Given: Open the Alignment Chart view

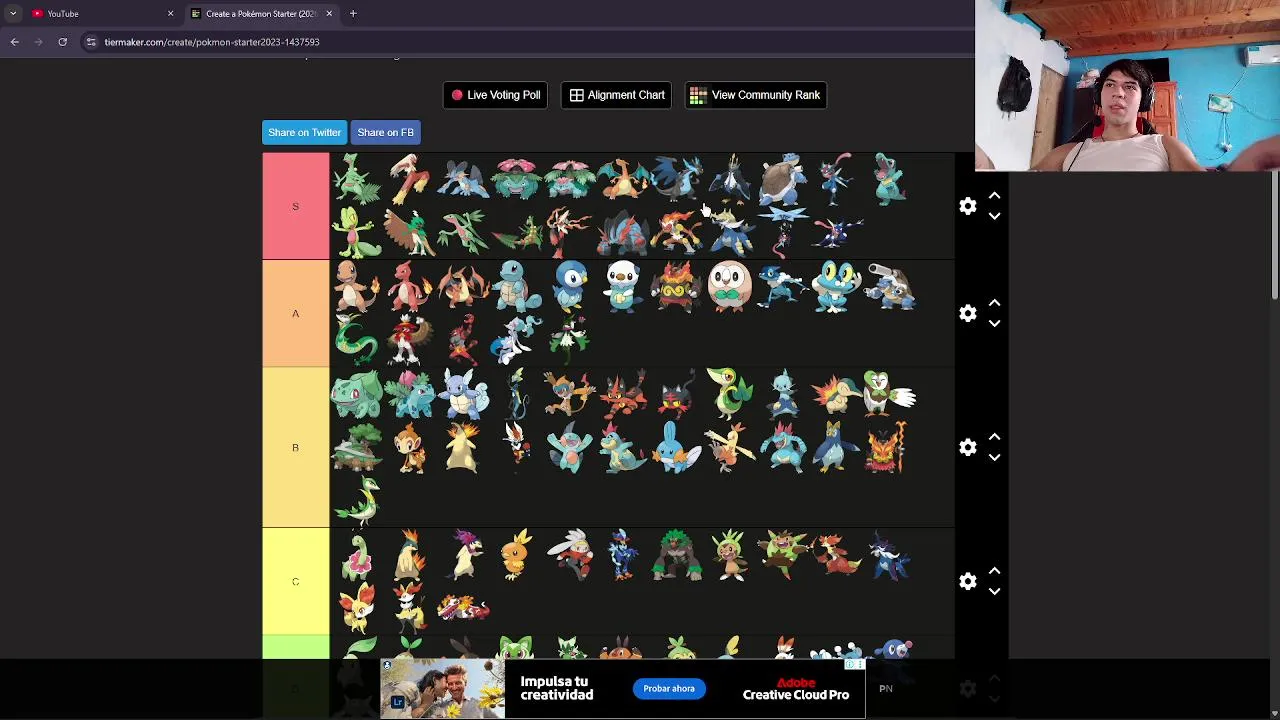Looking at the screenshot, I should tap(616, 95).
